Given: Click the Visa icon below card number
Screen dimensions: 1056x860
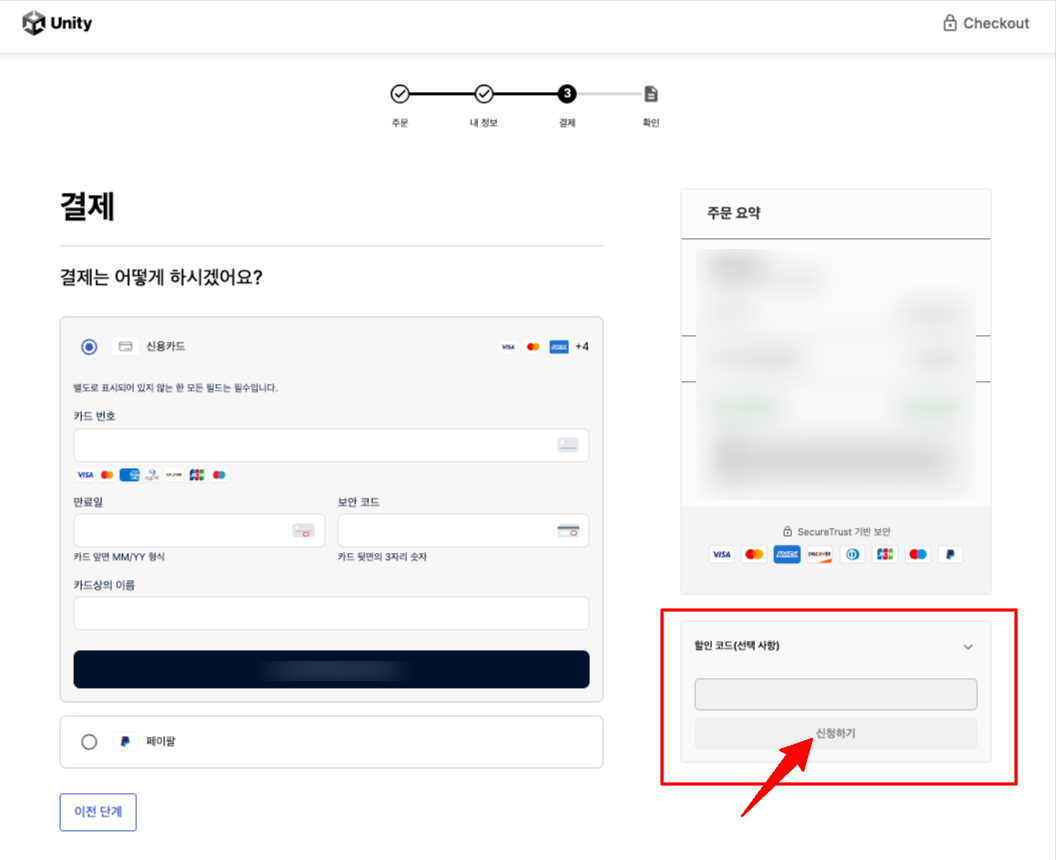Looking at the screenshot, I should coord(85,475).
